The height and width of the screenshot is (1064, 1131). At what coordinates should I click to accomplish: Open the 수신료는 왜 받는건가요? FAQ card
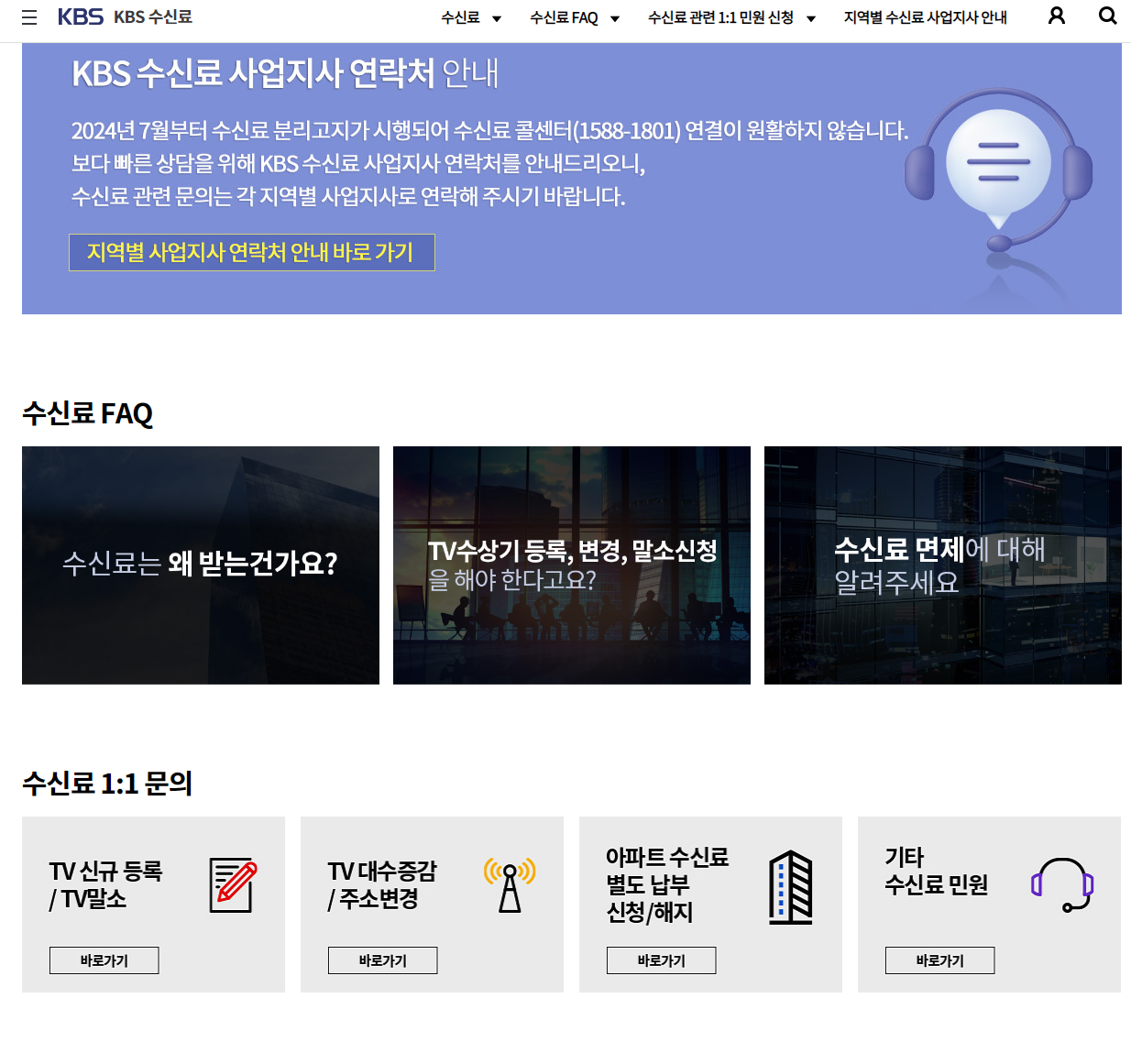pyautogui.click(x=201, y=565)
